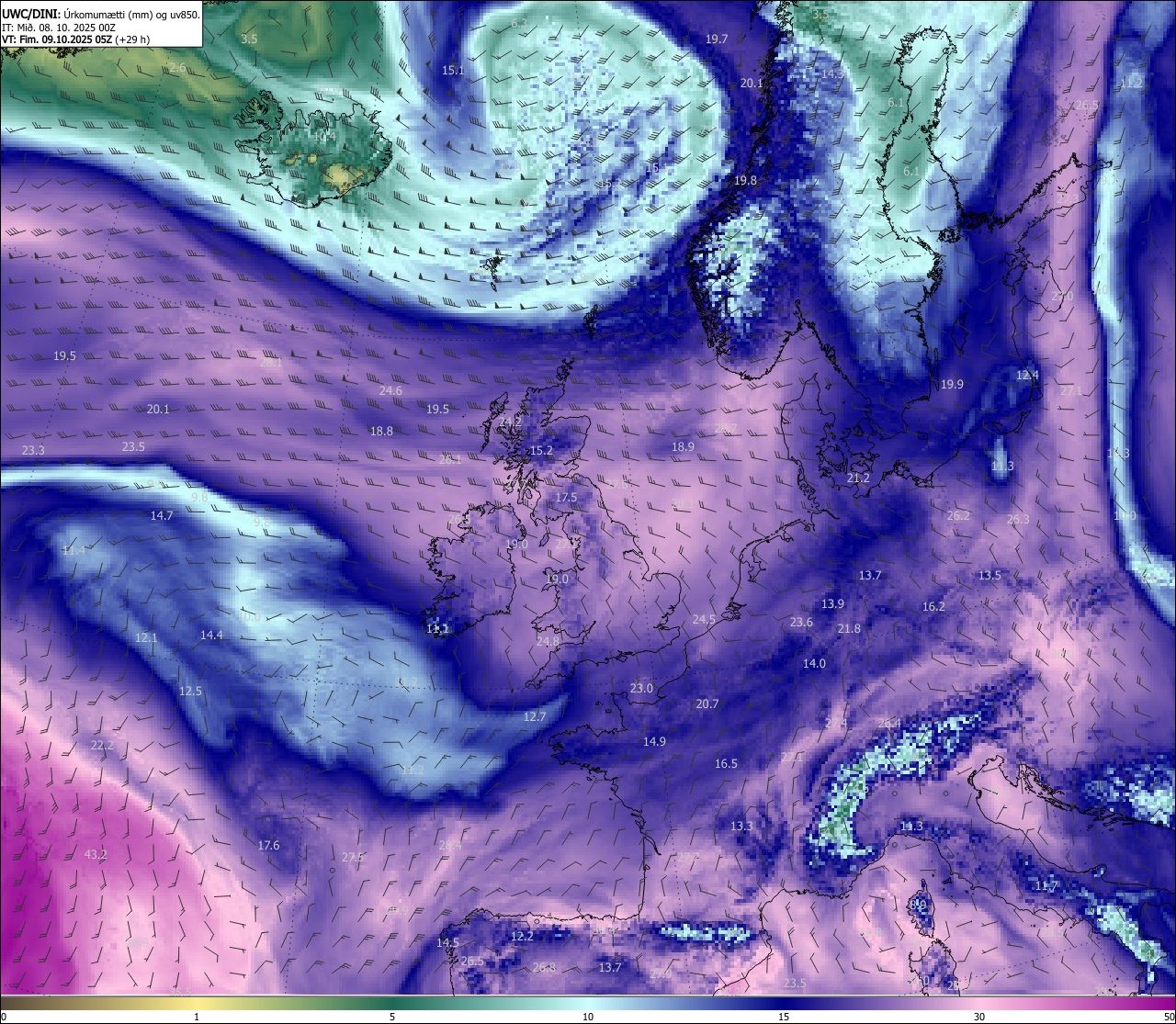
Task: Select the map value '14.7'
Action: 162,515
